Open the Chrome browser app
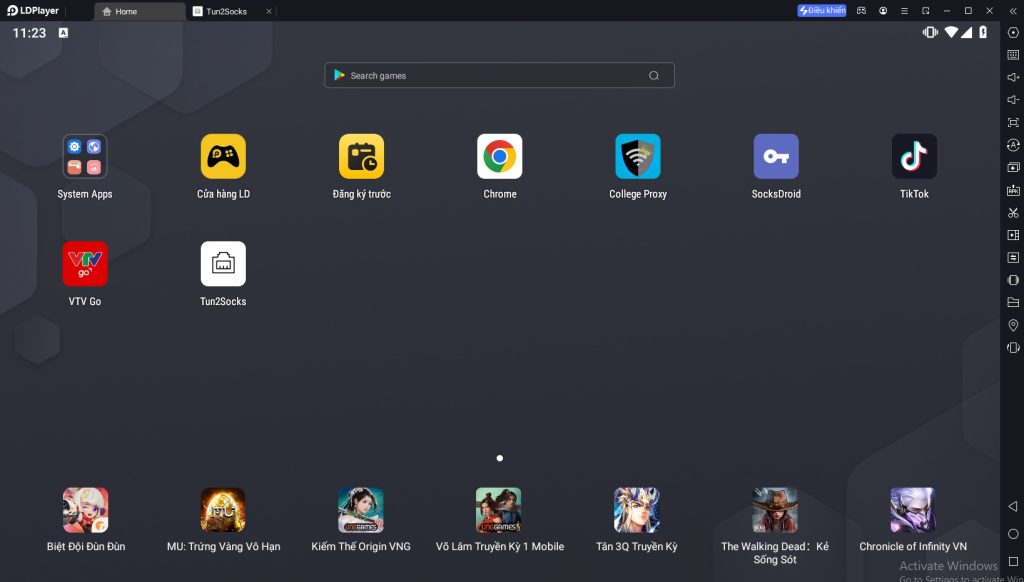This screenshot has width=1024, height=582. click(x=499, y=157)
